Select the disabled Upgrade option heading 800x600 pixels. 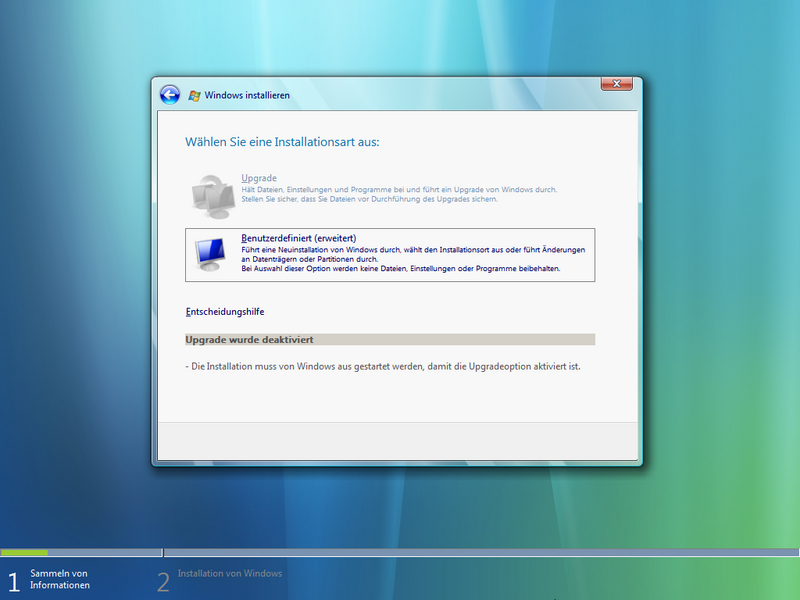tap(259, 178)
